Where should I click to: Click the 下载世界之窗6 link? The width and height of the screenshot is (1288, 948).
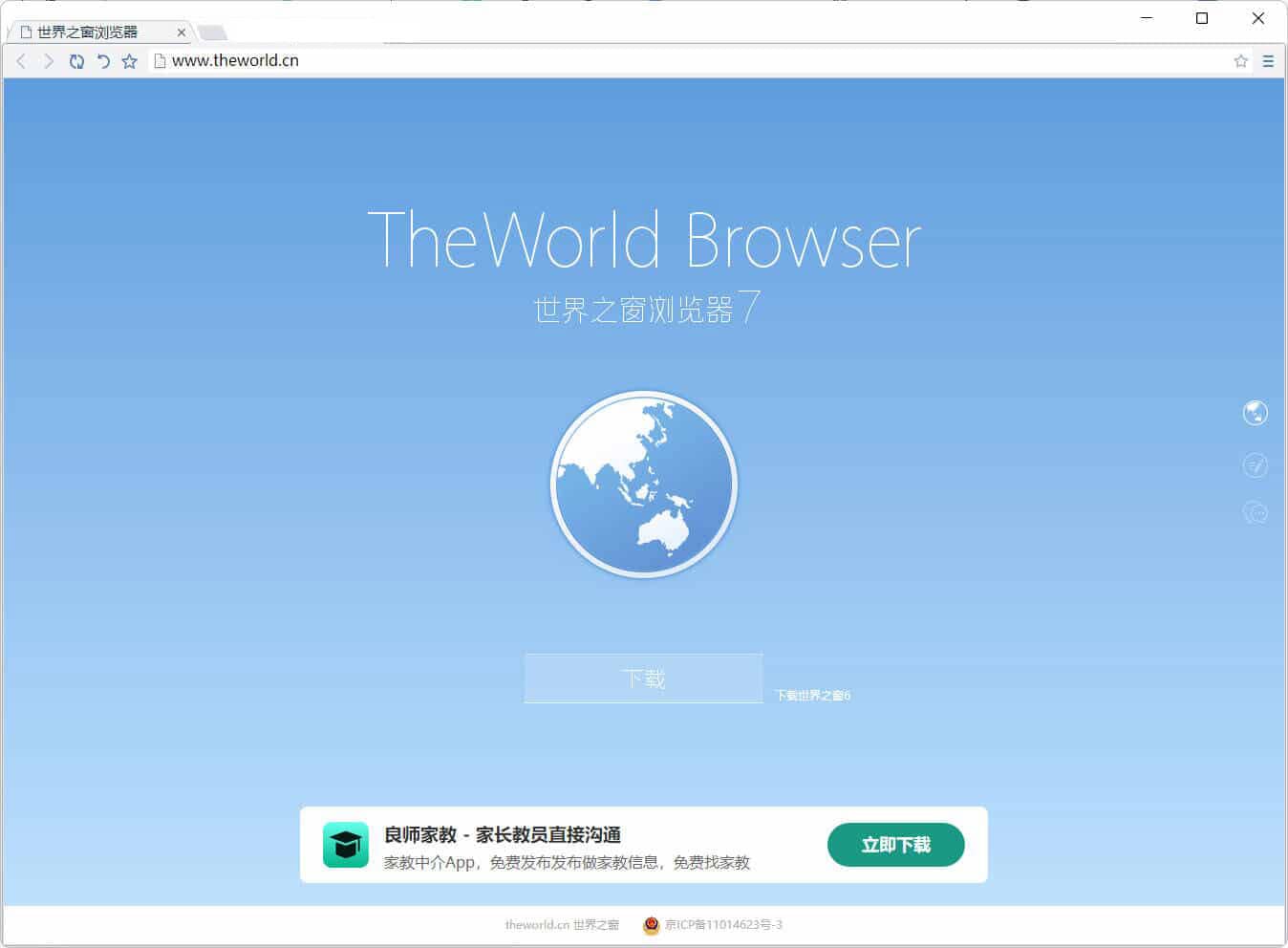(x=812, y=696)
